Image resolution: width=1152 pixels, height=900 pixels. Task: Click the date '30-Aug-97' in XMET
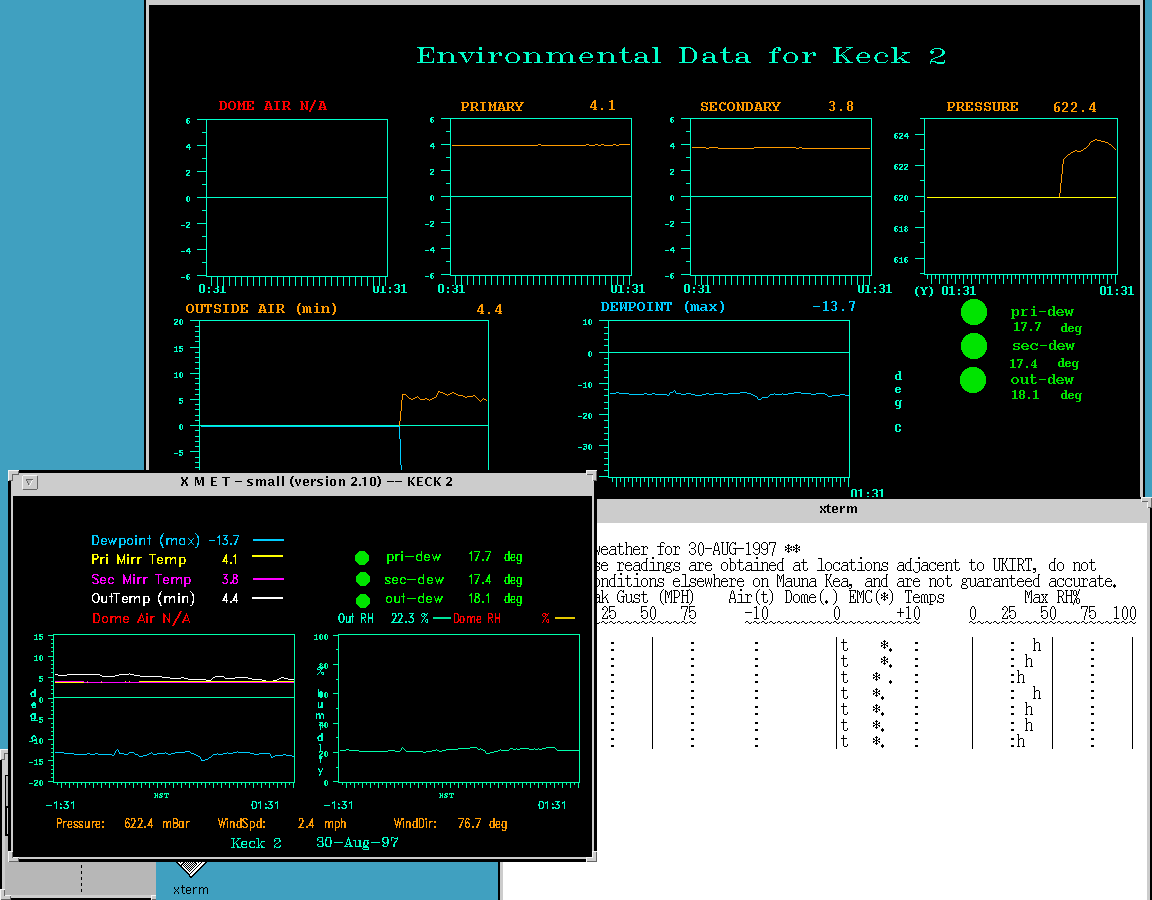tap(357, 843)
